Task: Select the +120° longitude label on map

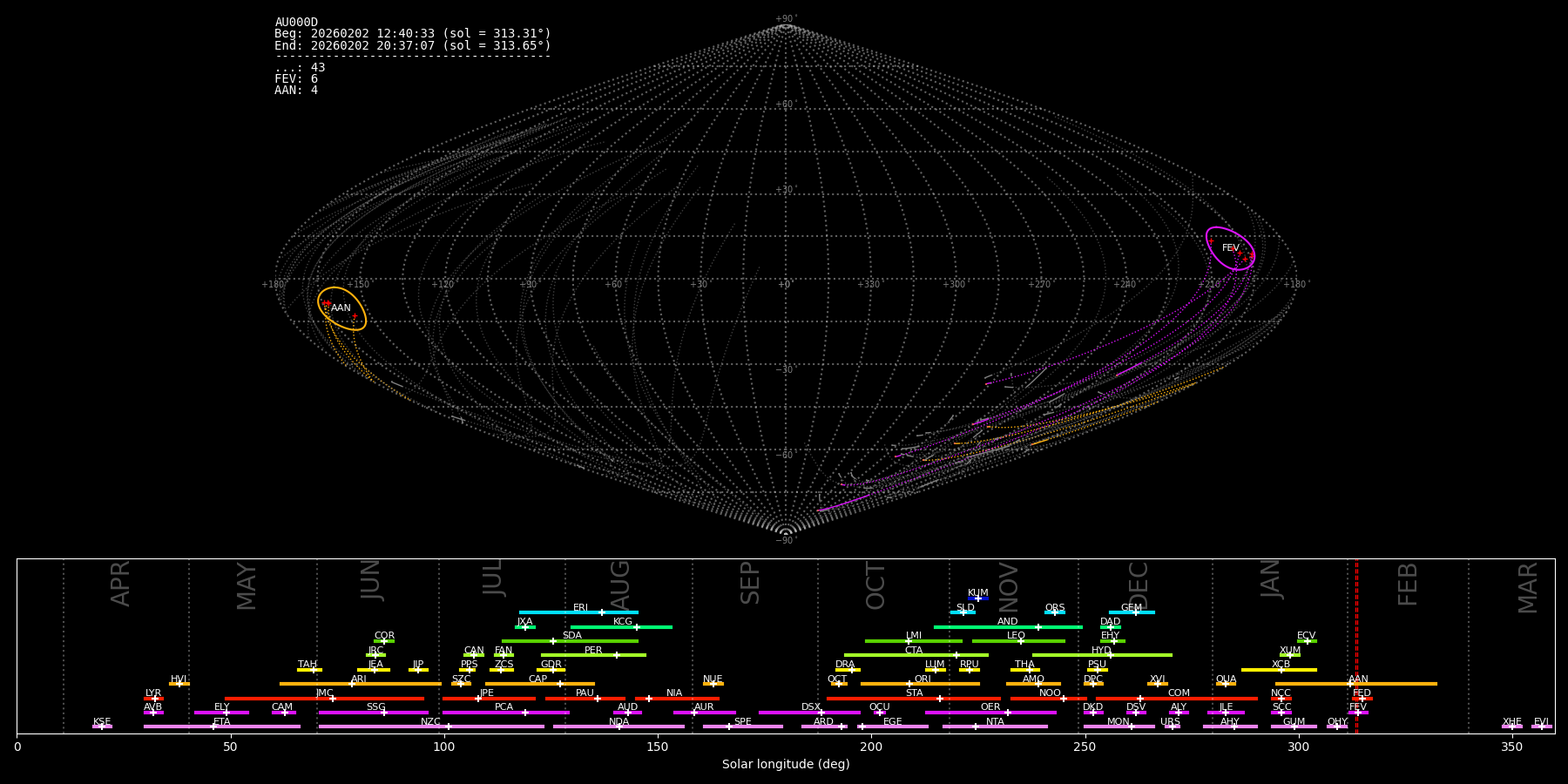Action: (x=443, y=285)
